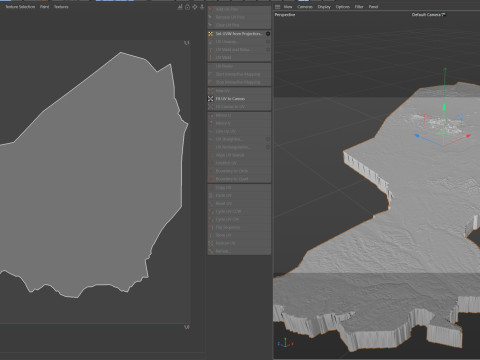Click the world axis indicator in viewport corner
480x360 pixels.
point(285,343)
